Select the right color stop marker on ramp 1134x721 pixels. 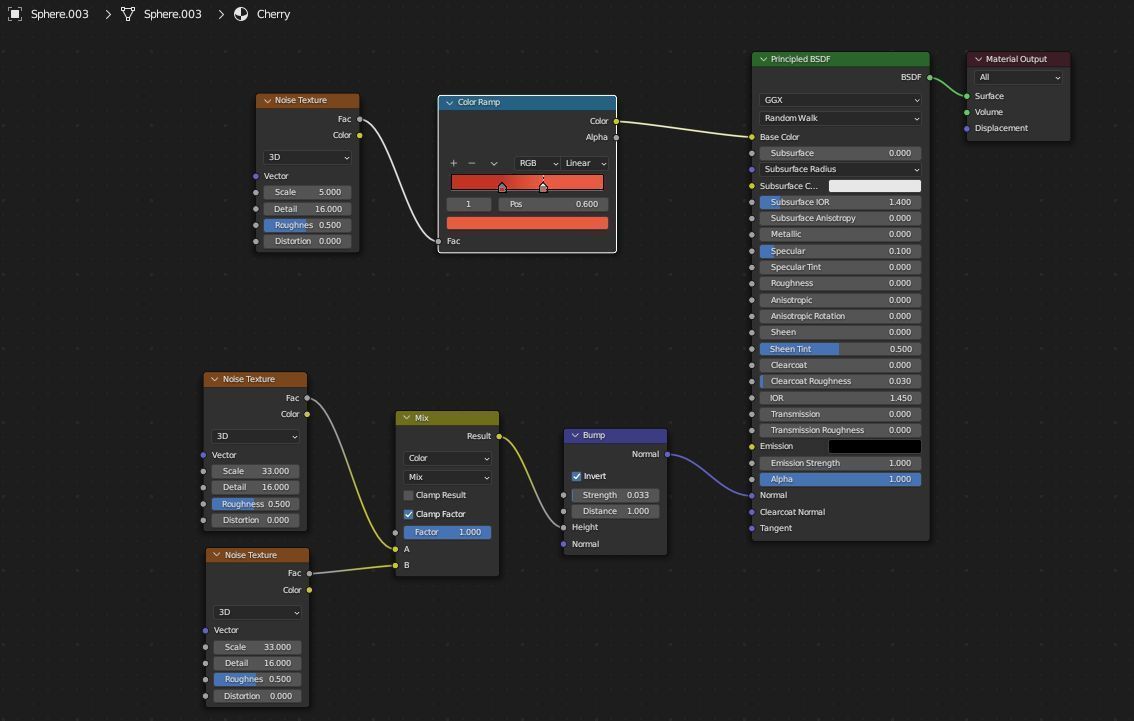543,187
